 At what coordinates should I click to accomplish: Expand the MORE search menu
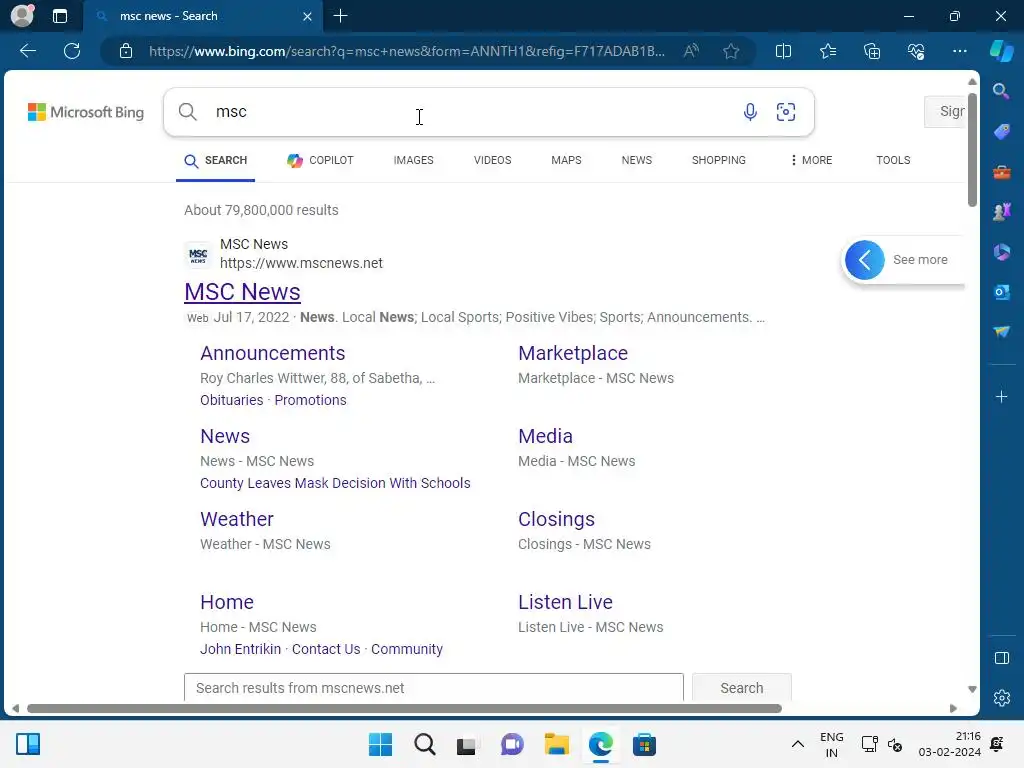(811, 160)
